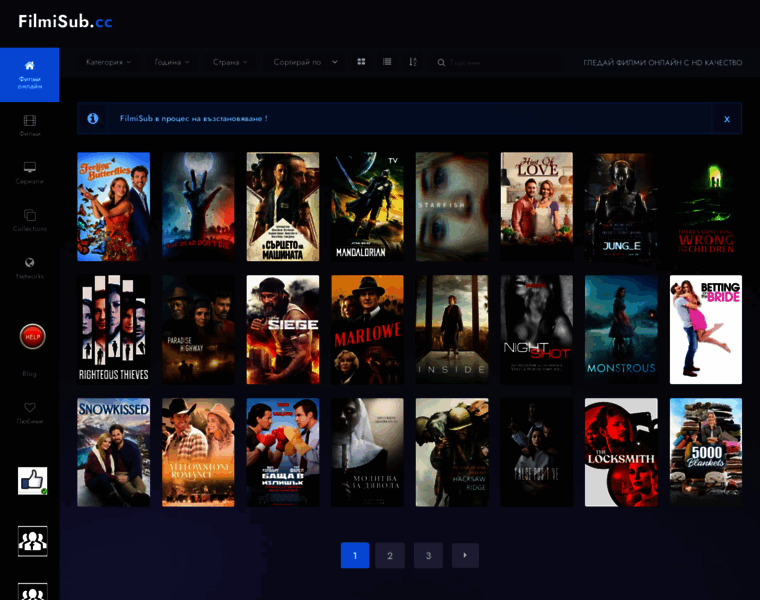Click the group of people icon
The width and height of the screenshot is (760, 600).
tap(32, 541)
